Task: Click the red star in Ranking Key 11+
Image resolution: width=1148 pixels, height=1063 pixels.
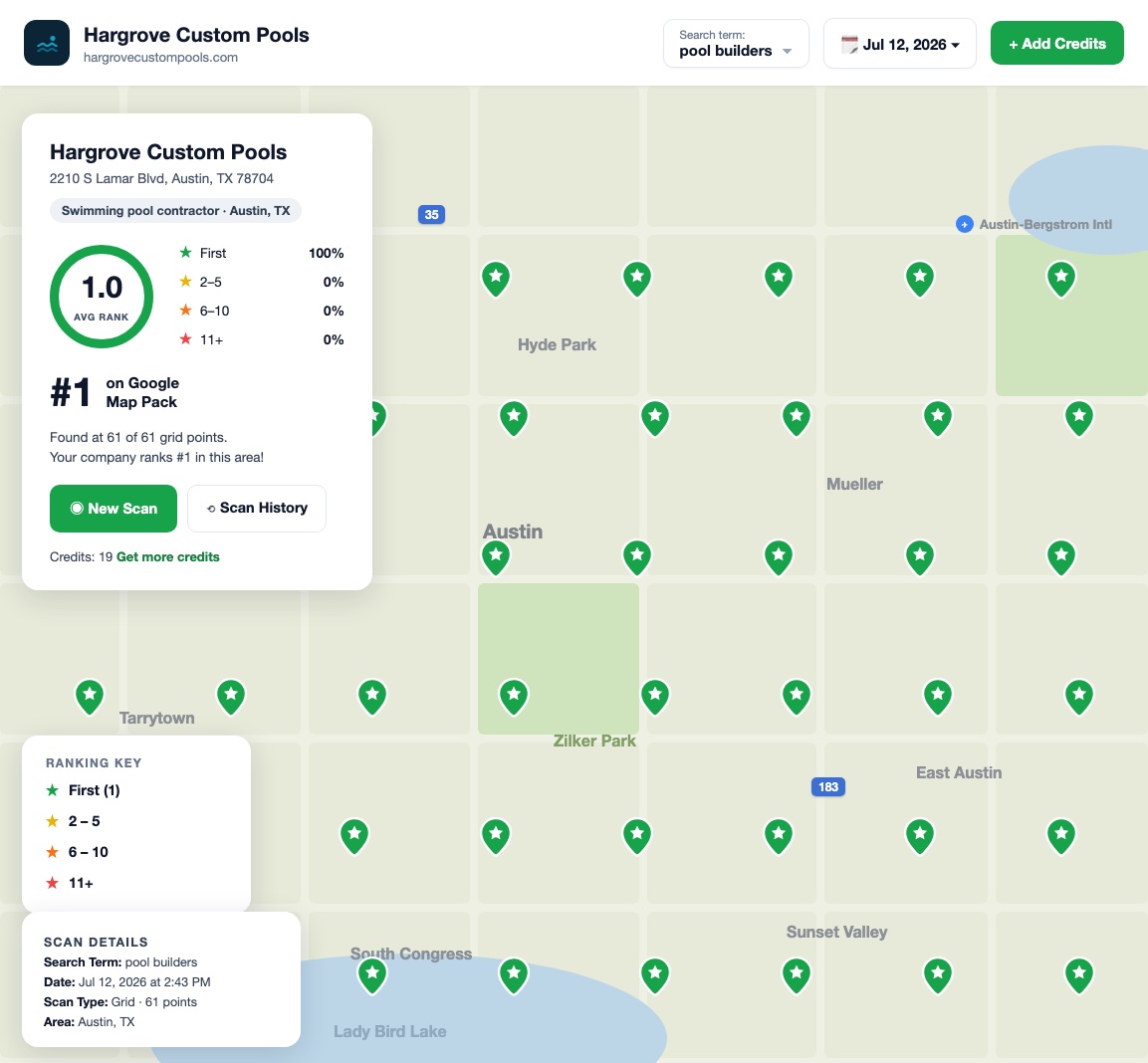Action: click(52, 883)
